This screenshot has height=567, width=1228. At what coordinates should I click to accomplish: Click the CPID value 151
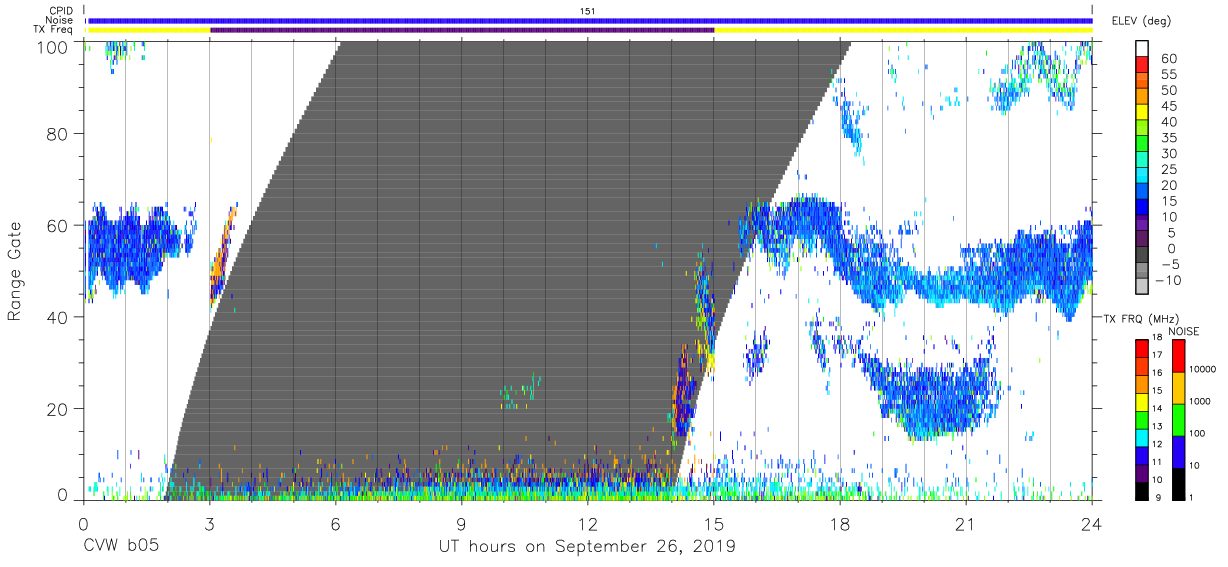(x=588, y=10)
